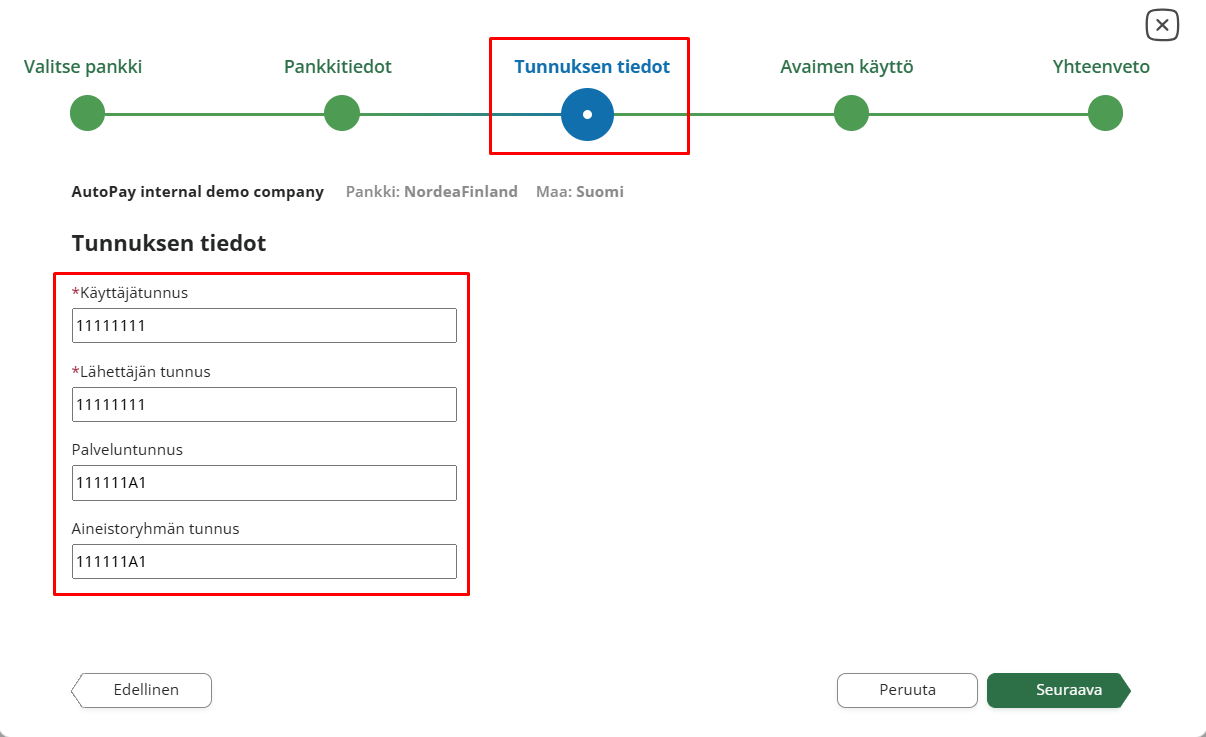1206x737 pixels.
Task: Click the Edellinen back button
Action: click(x=141, y=690)
